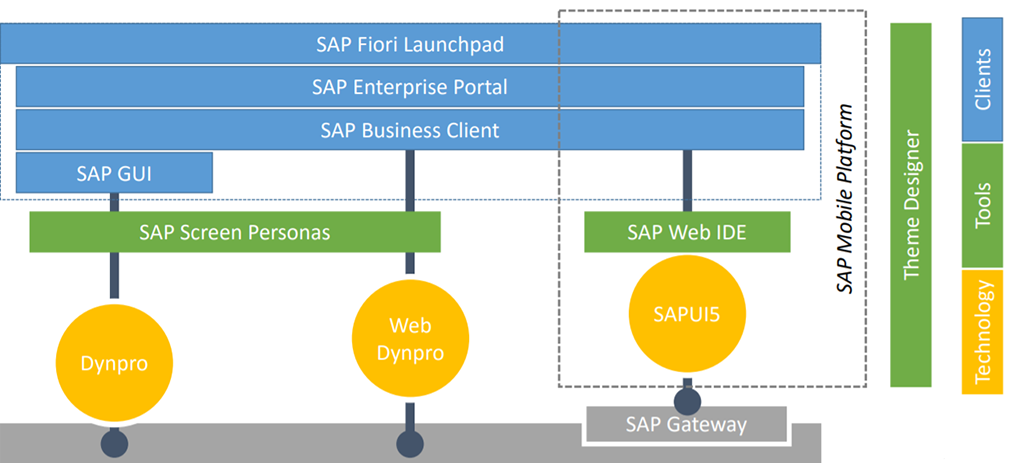Select the Web Dynpro circle
This screenshot has height=463, width=1024.
pos(410,340)
